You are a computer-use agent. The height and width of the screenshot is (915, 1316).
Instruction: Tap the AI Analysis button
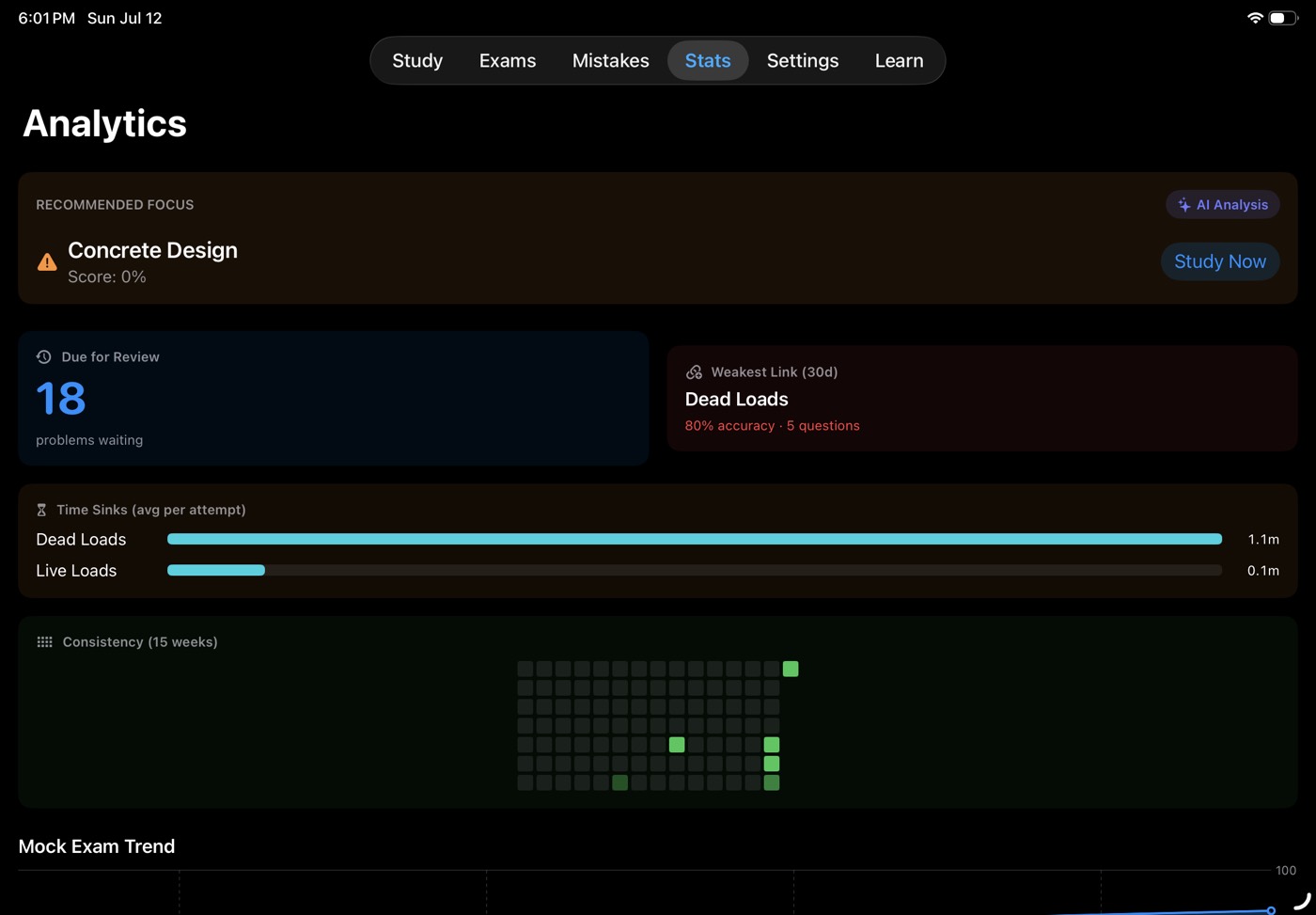coord(1223,205)
